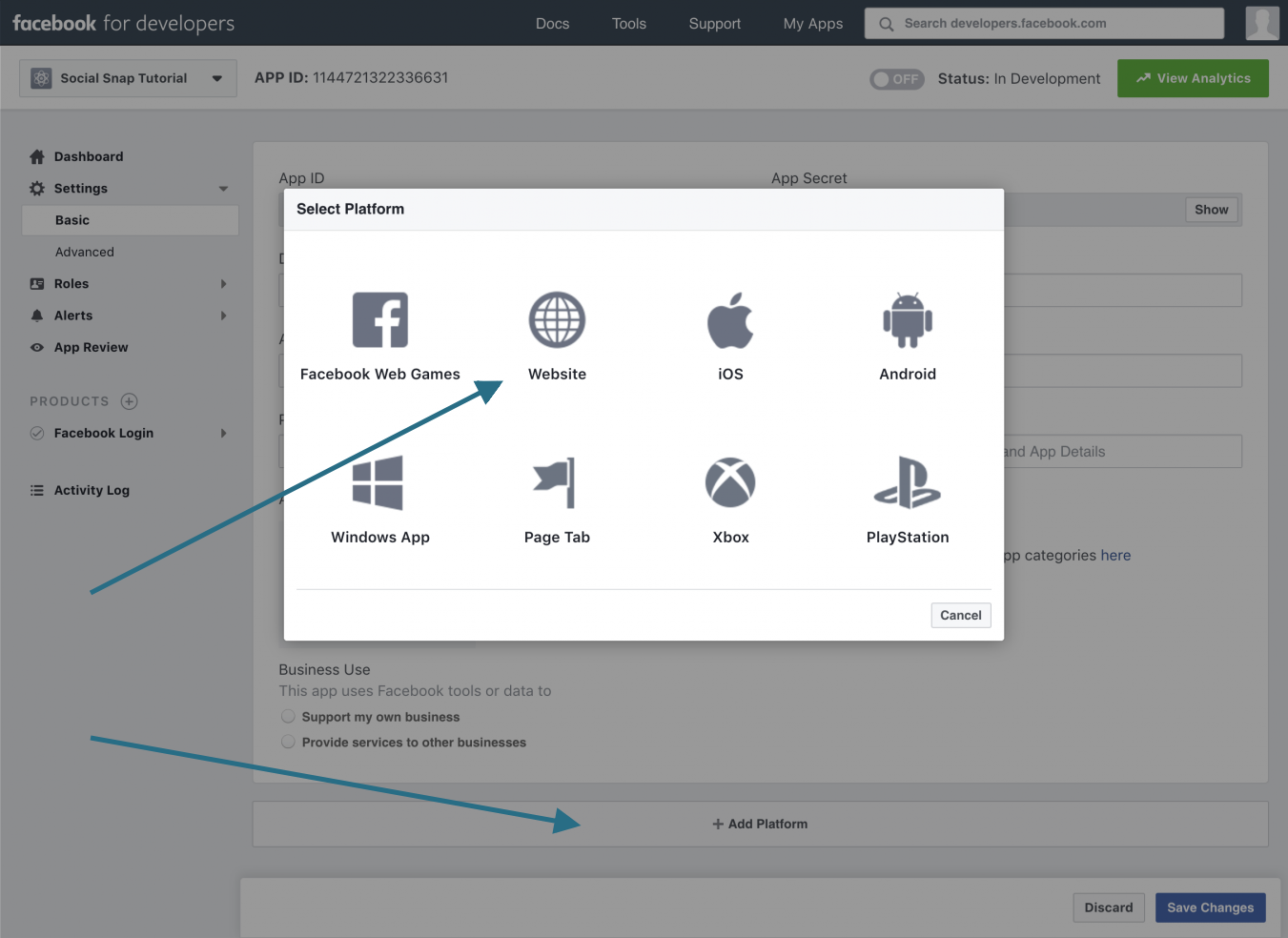Viewport: 1288px width, 938px height.
Task: Select the Website platform icon
Action: point(557,319)
